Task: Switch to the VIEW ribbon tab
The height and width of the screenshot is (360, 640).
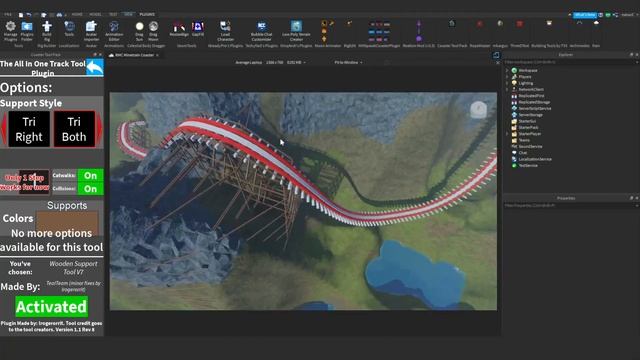Action: (128, 14)
